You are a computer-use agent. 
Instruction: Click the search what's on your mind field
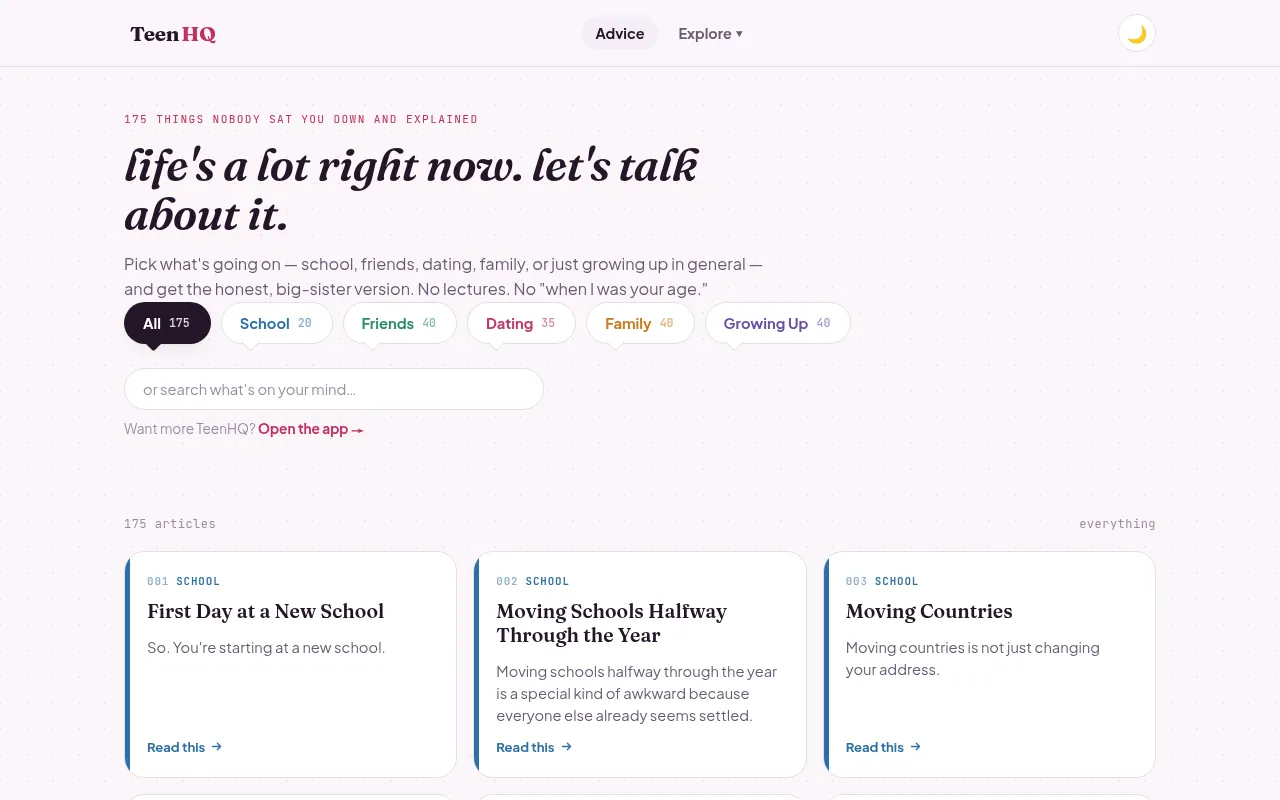[334, 389]
